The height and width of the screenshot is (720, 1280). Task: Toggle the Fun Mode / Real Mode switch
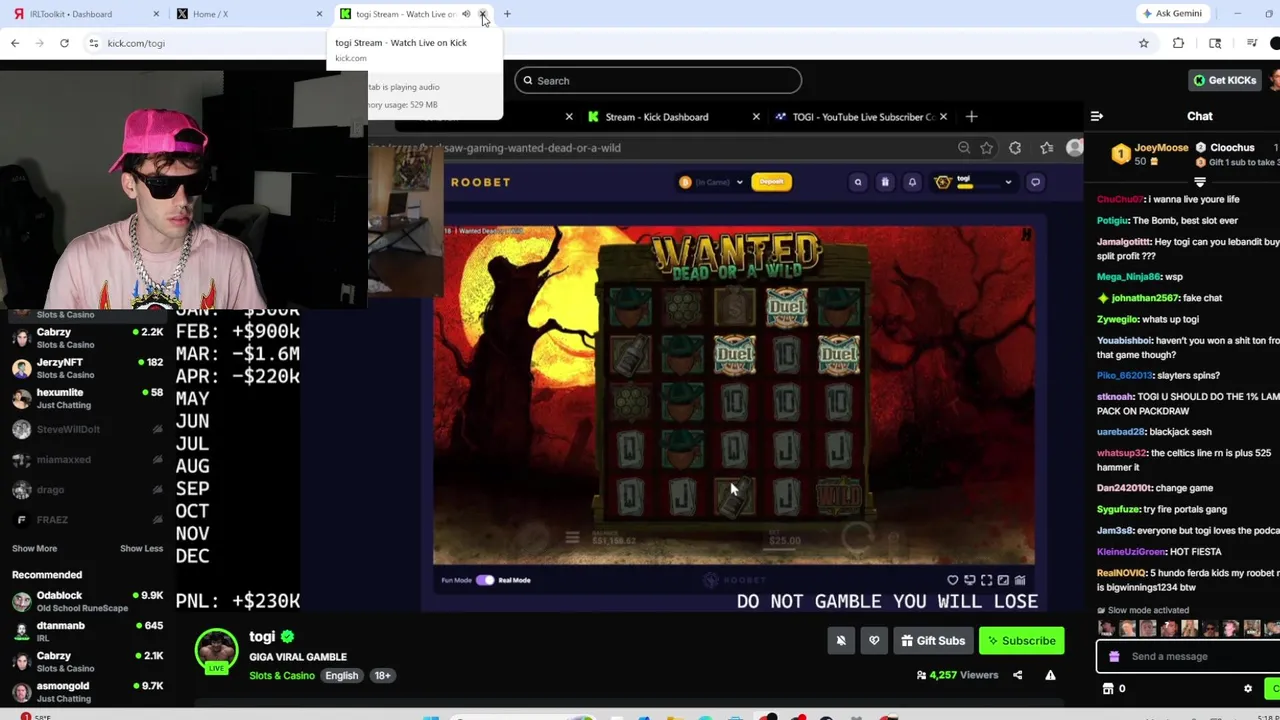[485, 580]
